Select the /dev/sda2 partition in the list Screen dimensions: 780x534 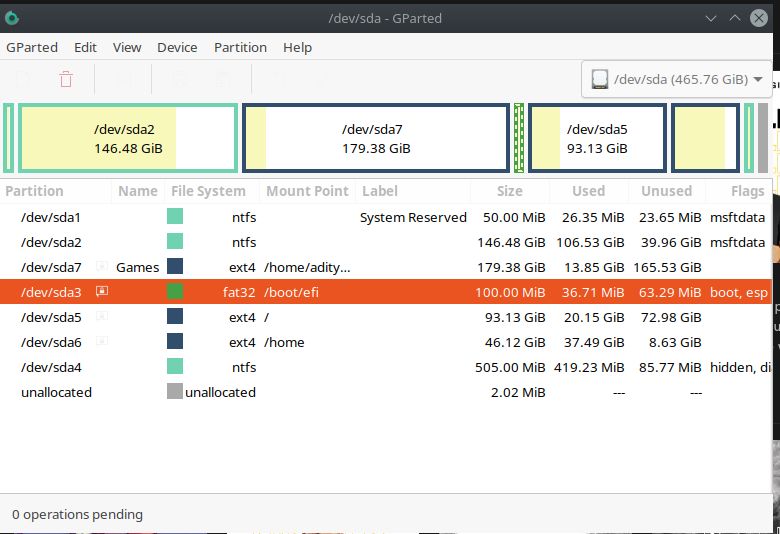[x=51, y=242]
